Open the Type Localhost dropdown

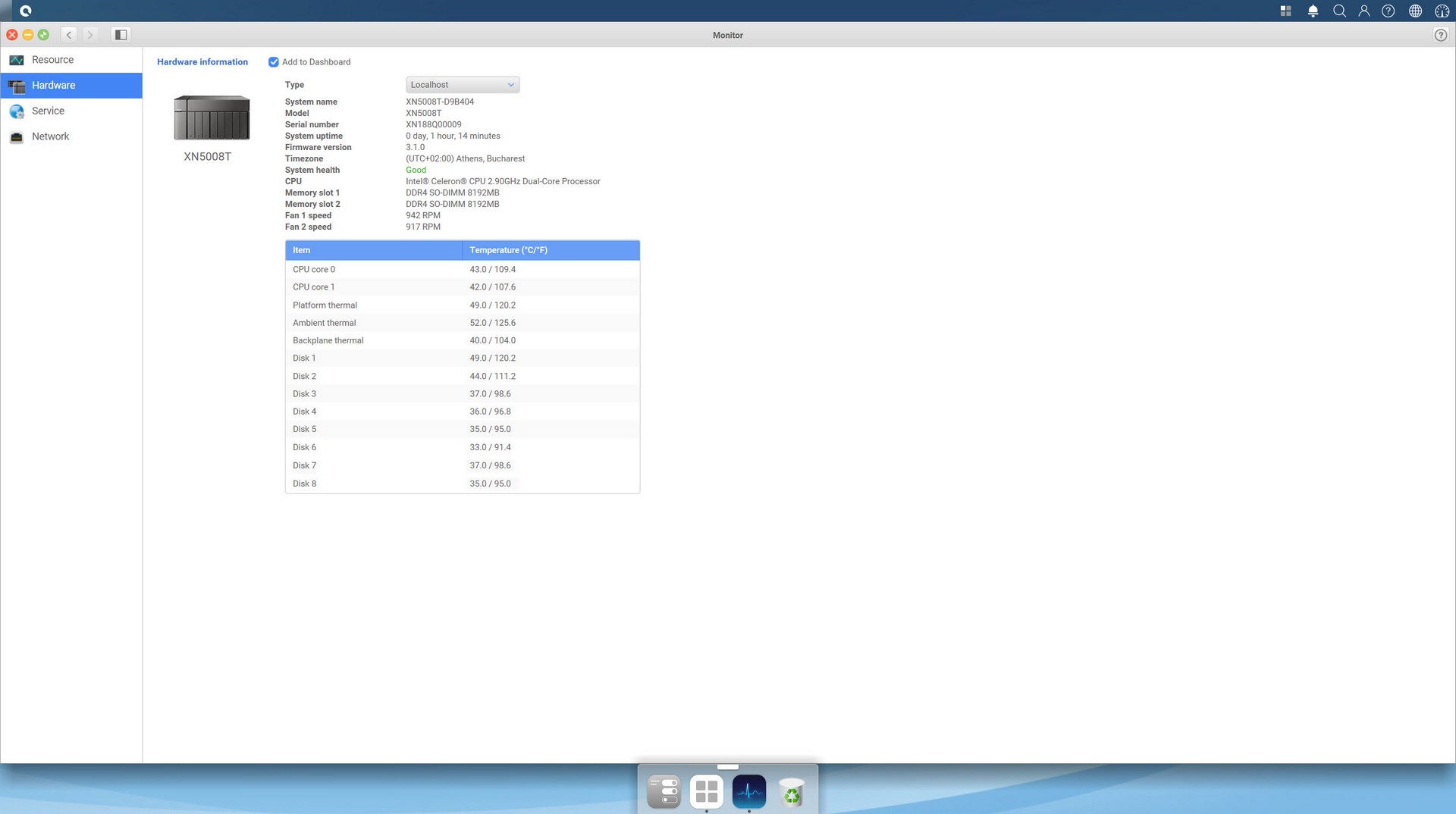tap(463, 85)
